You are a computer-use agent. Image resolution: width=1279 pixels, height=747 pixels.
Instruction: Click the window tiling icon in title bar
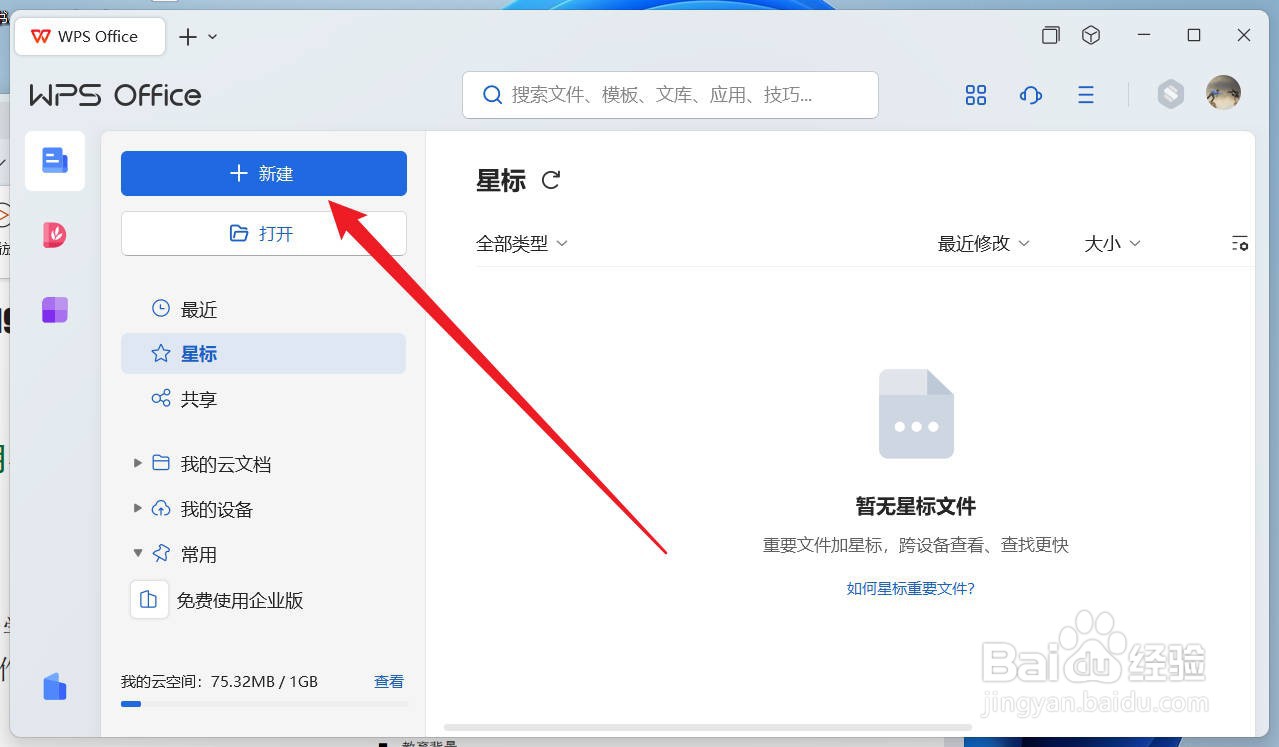tap(1051, 35)
